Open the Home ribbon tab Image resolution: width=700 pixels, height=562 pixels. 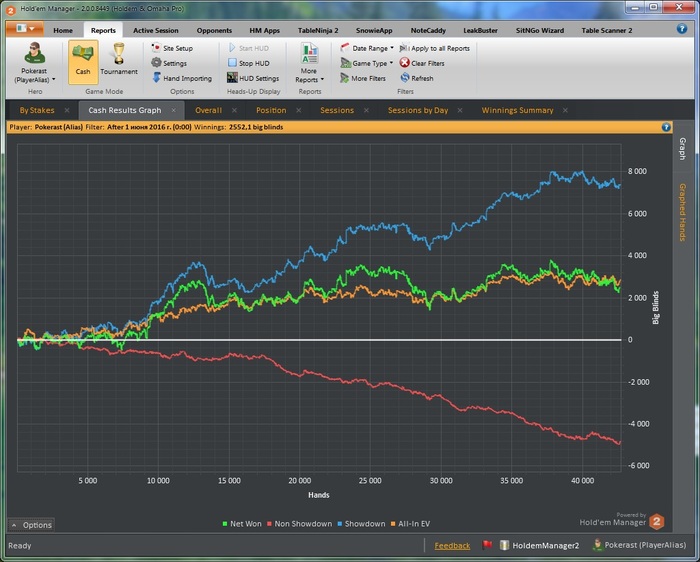tap(63, 30)
